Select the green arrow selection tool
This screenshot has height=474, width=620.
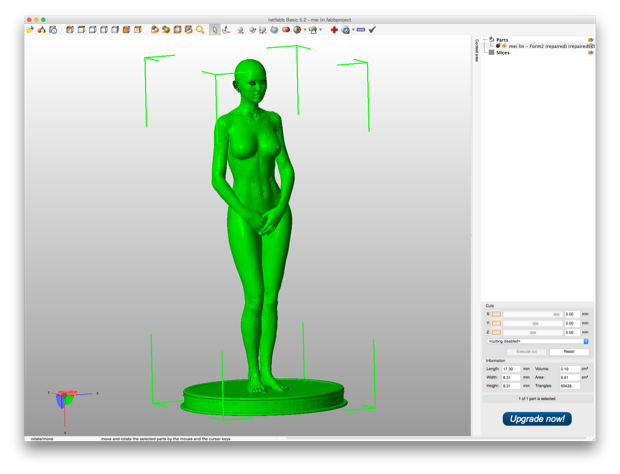pos(214,30)
